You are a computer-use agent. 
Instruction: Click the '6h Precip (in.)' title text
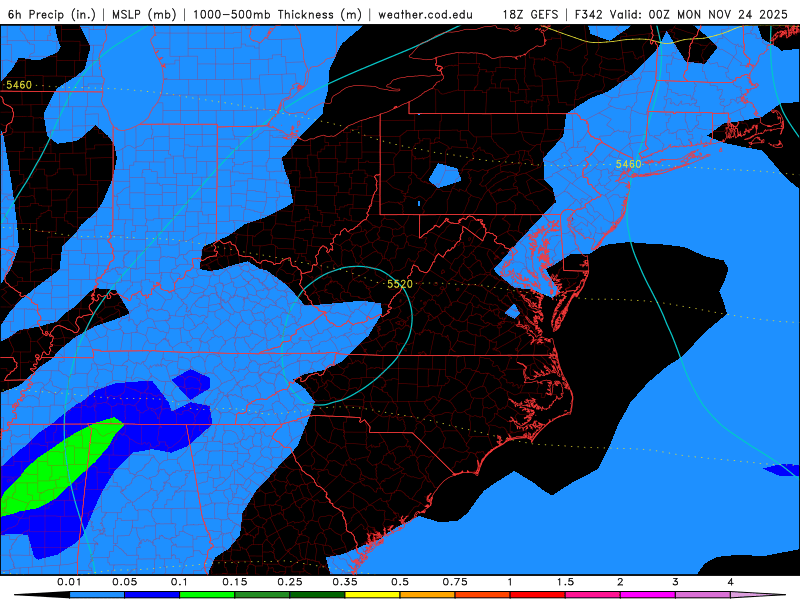52,14
